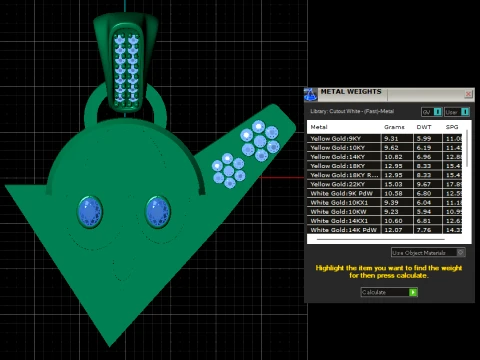This screenshot has height=360, width=480.
Task: Select the Yellow Gold:9KY row
Action: (385, 138)
